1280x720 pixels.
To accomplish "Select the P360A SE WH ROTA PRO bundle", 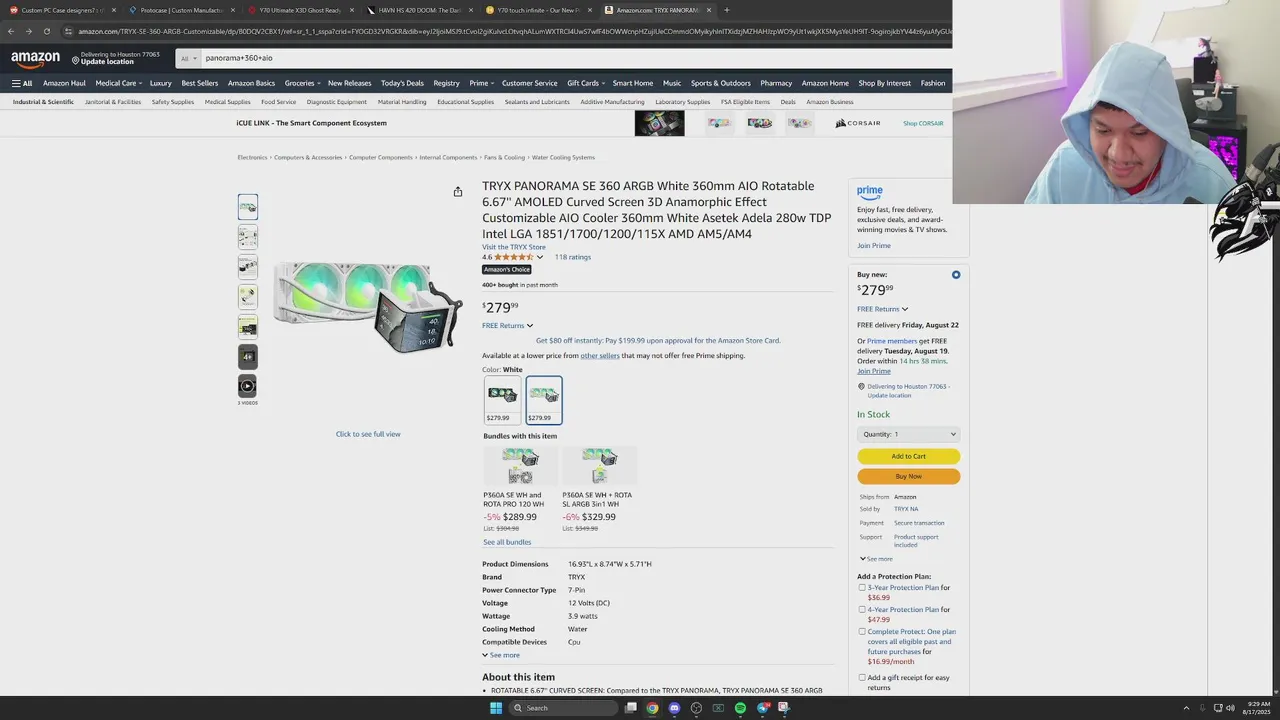I will click(x=520, y=489).
